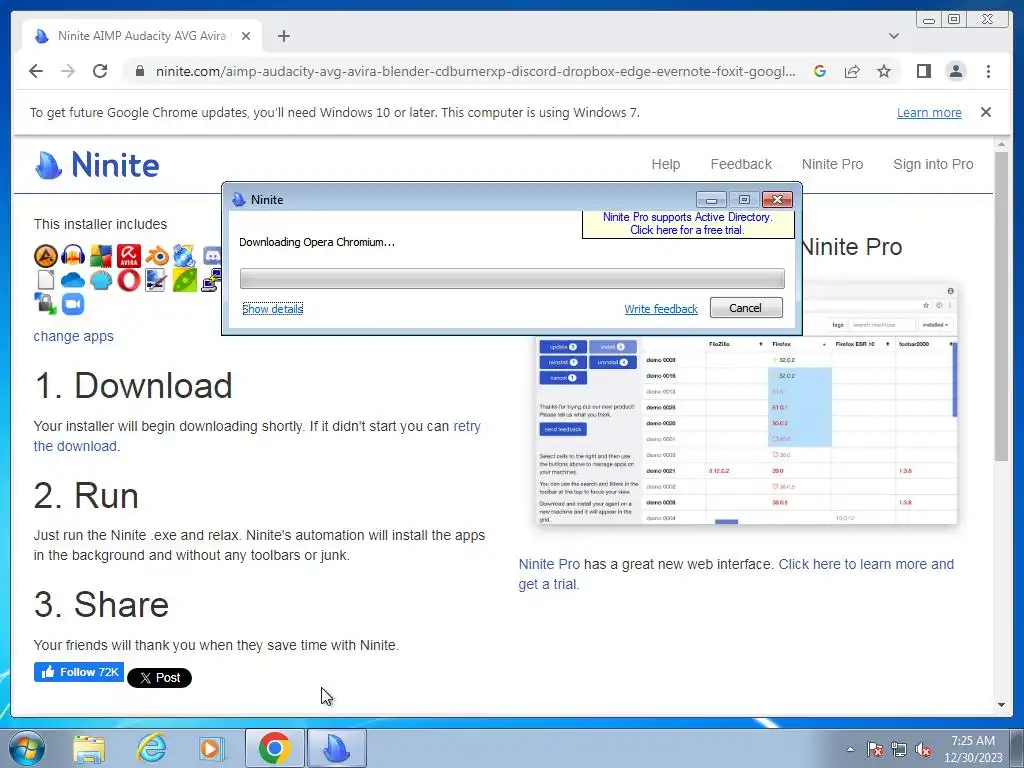Bookmark this tab with the star icon
Viewport: 1024px width, 768px height.
[884, 71]
